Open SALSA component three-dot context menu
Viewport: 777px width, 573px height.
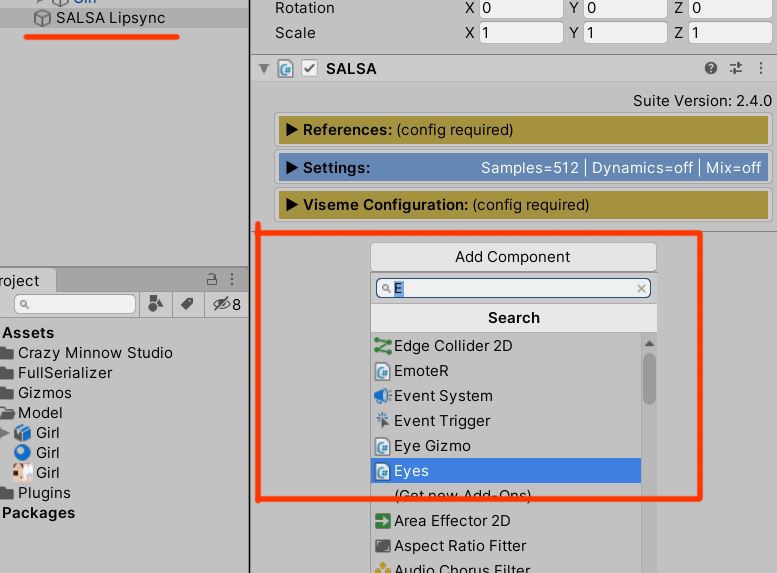tap(759, 69)
